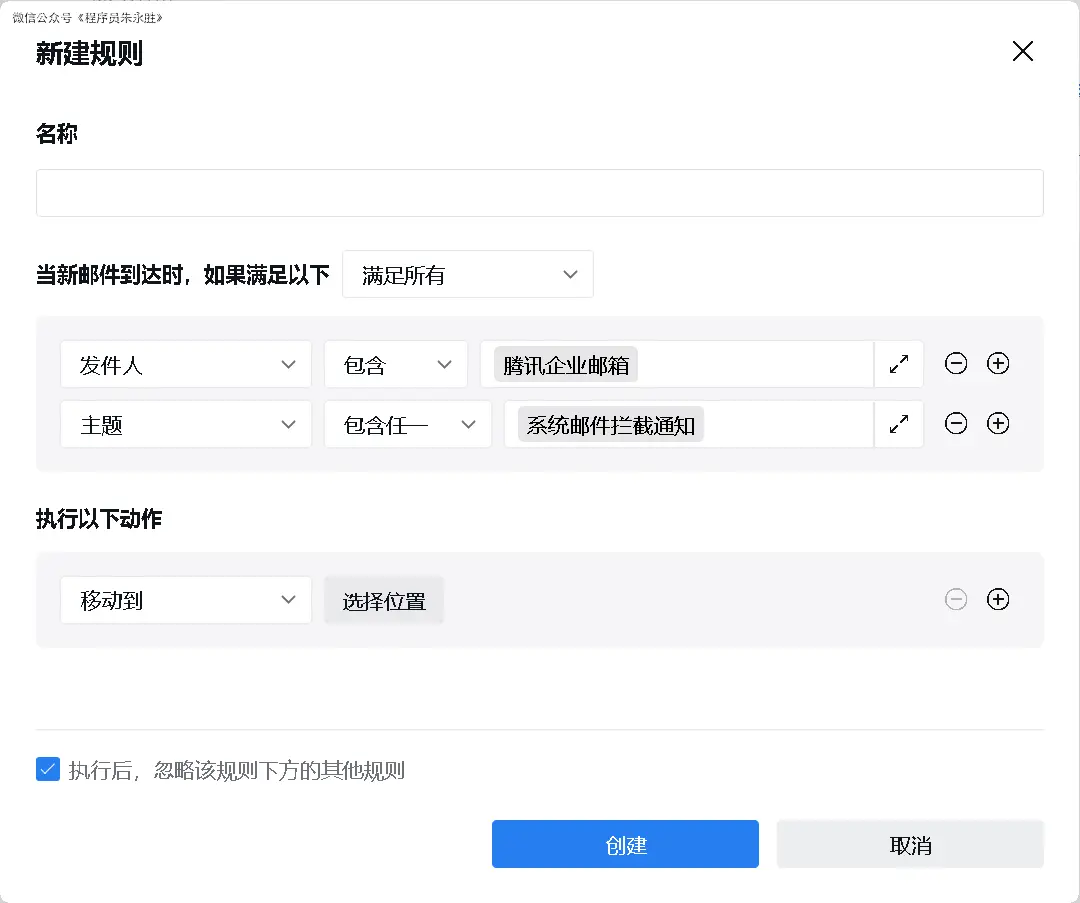Uncheck 执行后，忽略该规则下方的其他规则 checkbox

[x=48, y=769]
